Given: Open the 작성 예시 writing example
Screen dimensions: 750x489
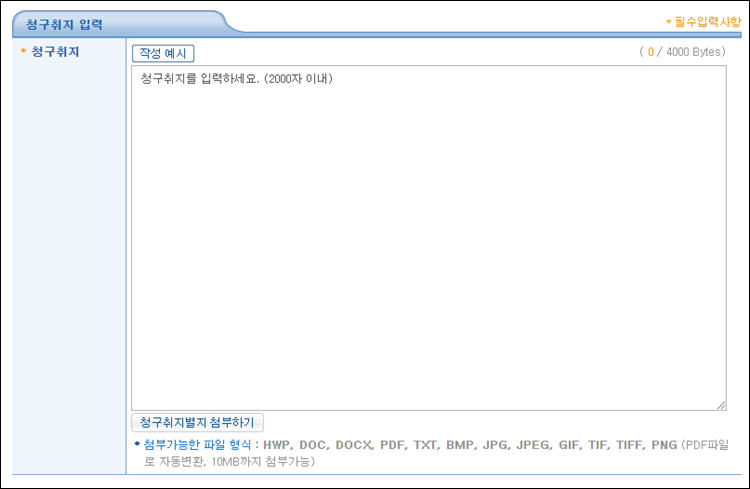Looking at the screenshot, I should tap(163, 53).
